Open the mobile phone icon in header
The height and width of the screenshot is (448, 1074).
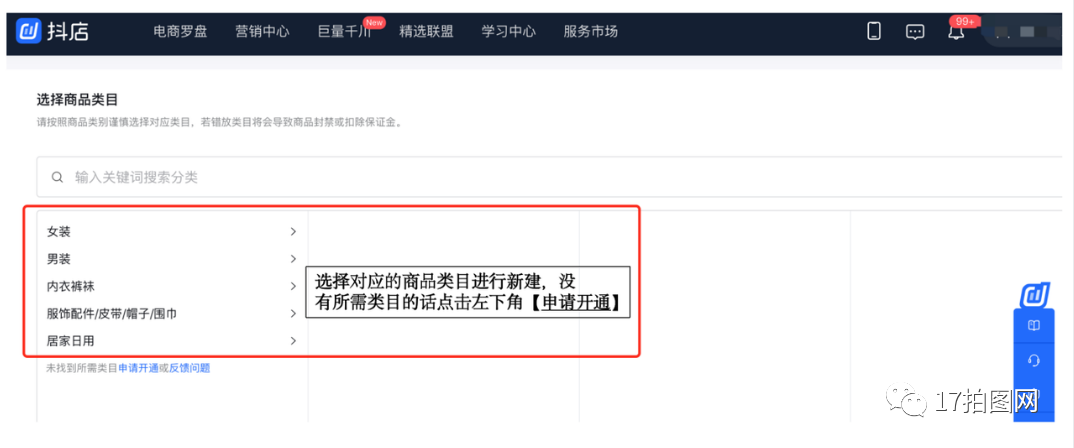874,32
